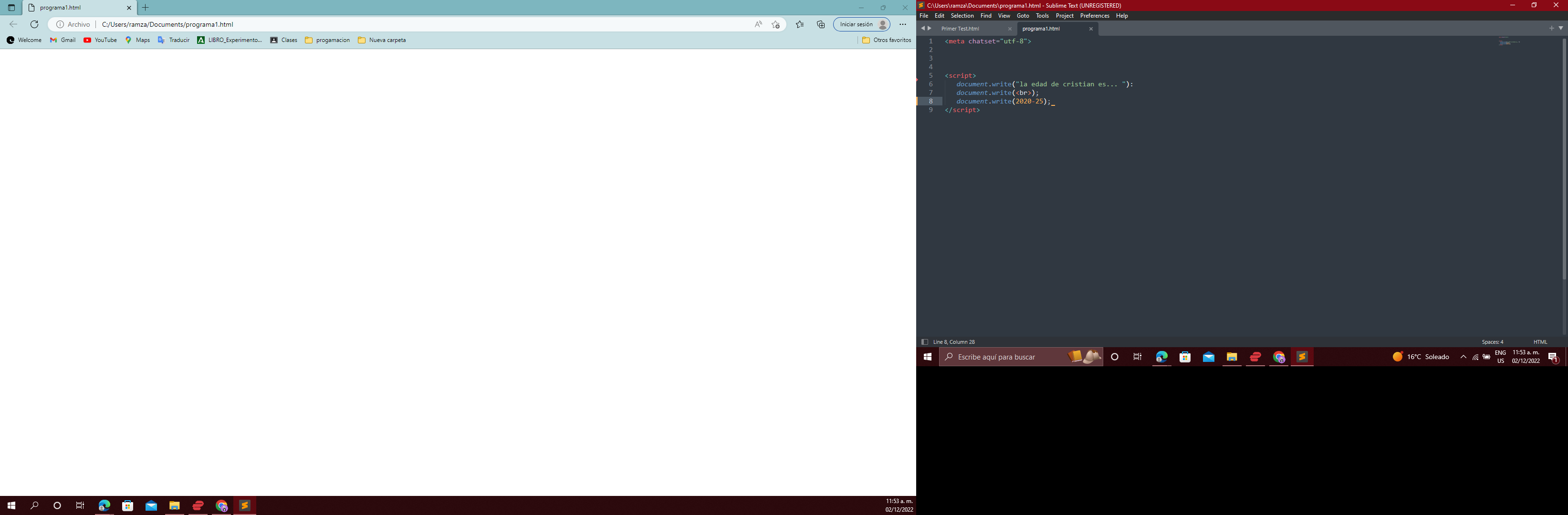1568x515 pixels.
Task: Open the right Windows Start button
Action: [x=927, y=357]
